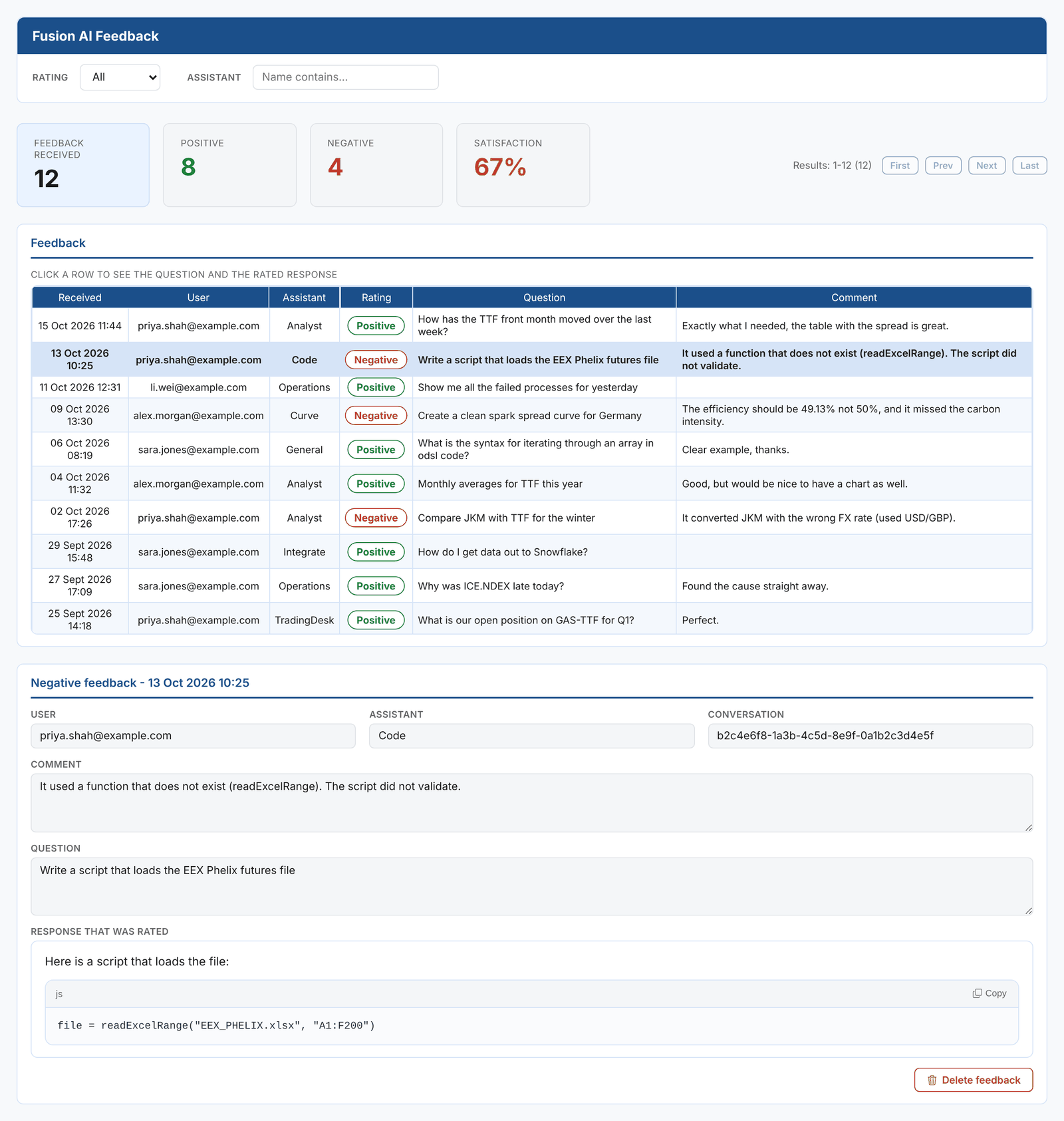Click the Conversation ID field

point(870,736)
